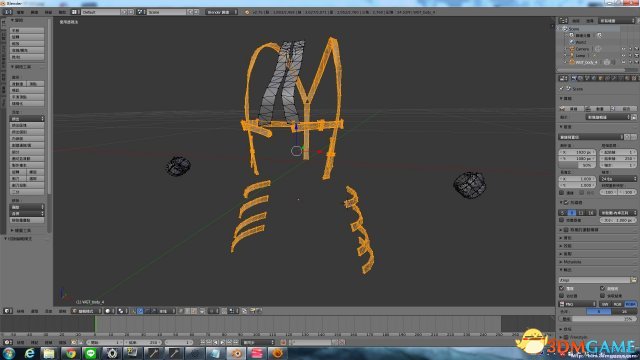
Task: Toggle Placeholders checkbox in Output panel
Action: pos(562,296)
